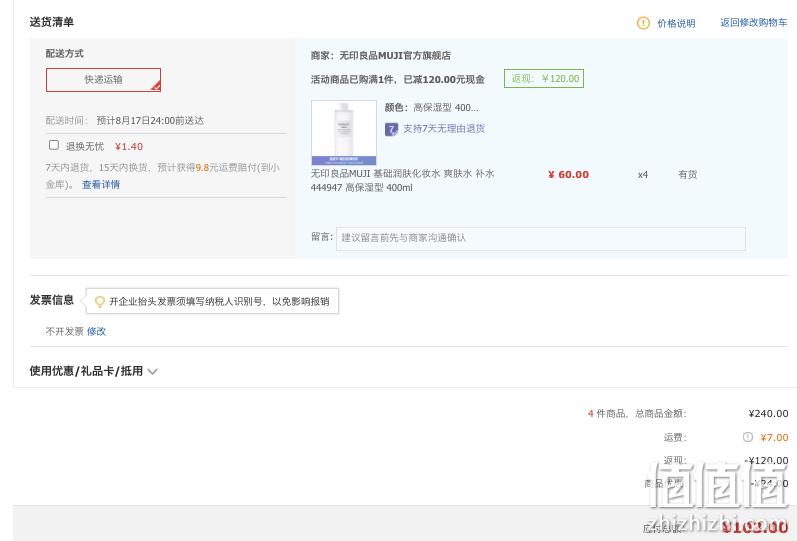The width and height of the screenshot is (797, 541).
Task: Expand 使用优惠/礼品卡/抵用 section
Action: pos(93,371)
